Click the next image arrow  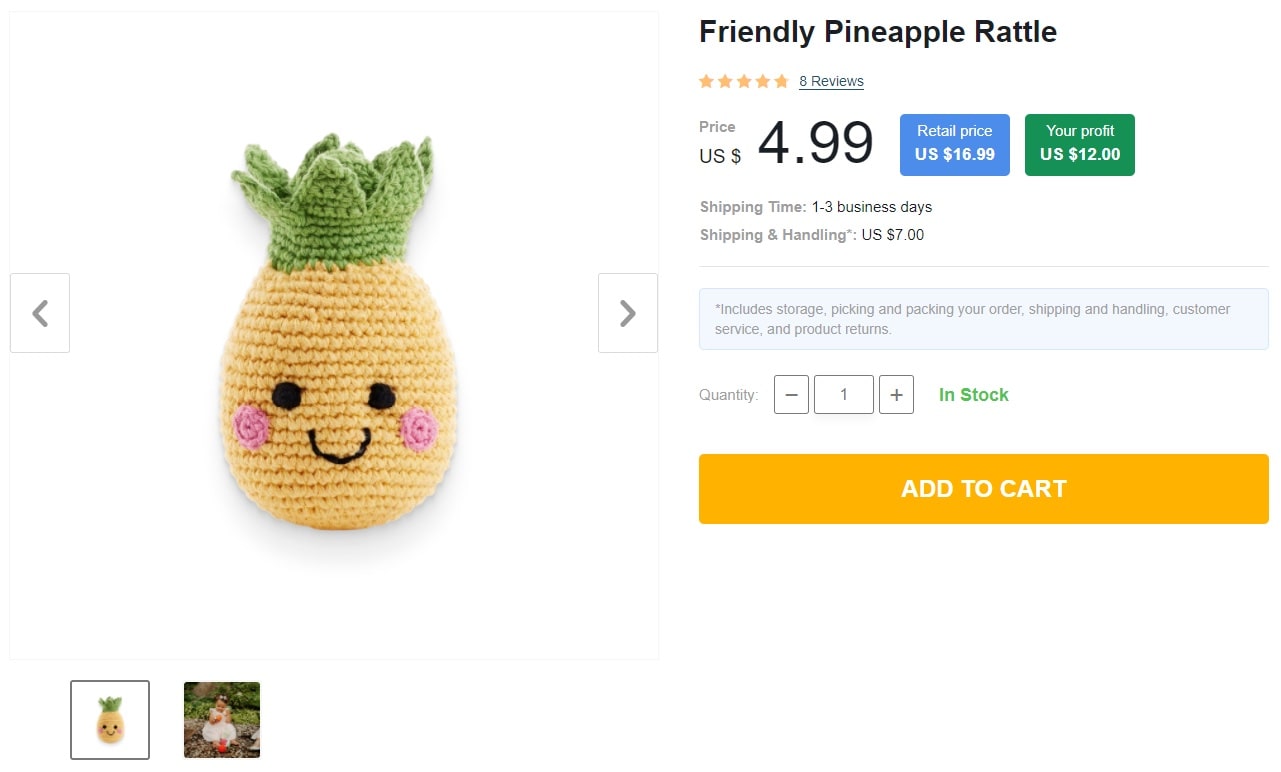click(627, 313)
